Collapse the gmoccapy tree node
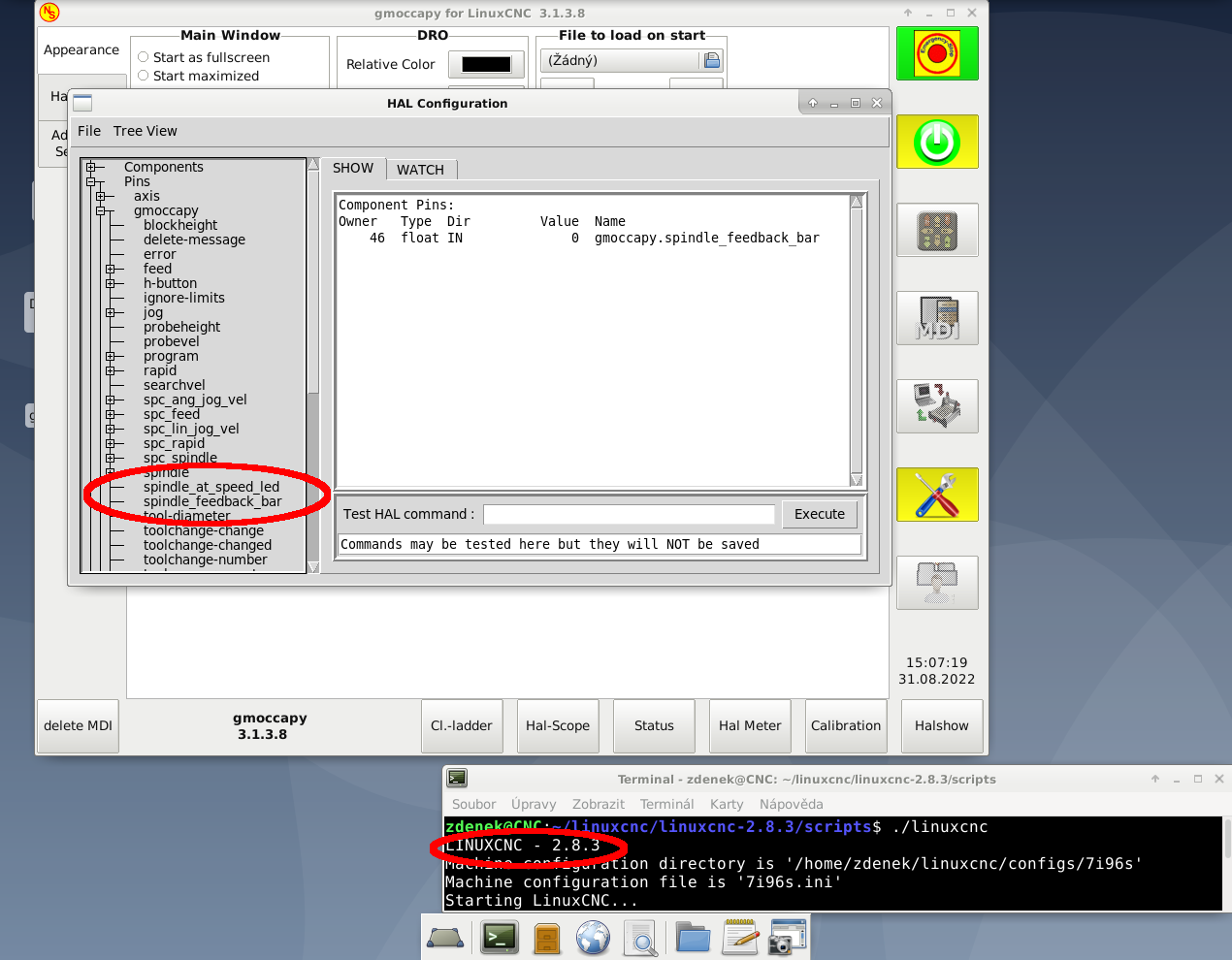1232x960 pixels. point(100,210)
